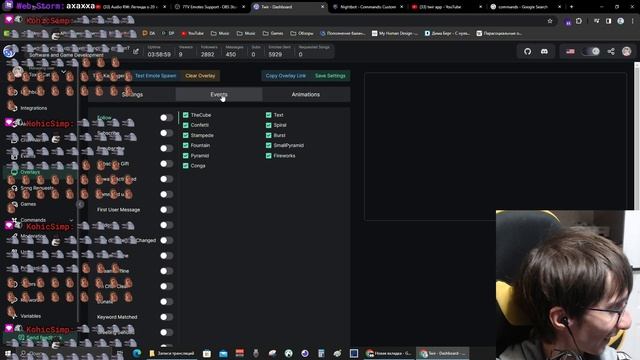Uncheck the Conga animation checkbox
640x360 pixels.
(x=186, y=166)
